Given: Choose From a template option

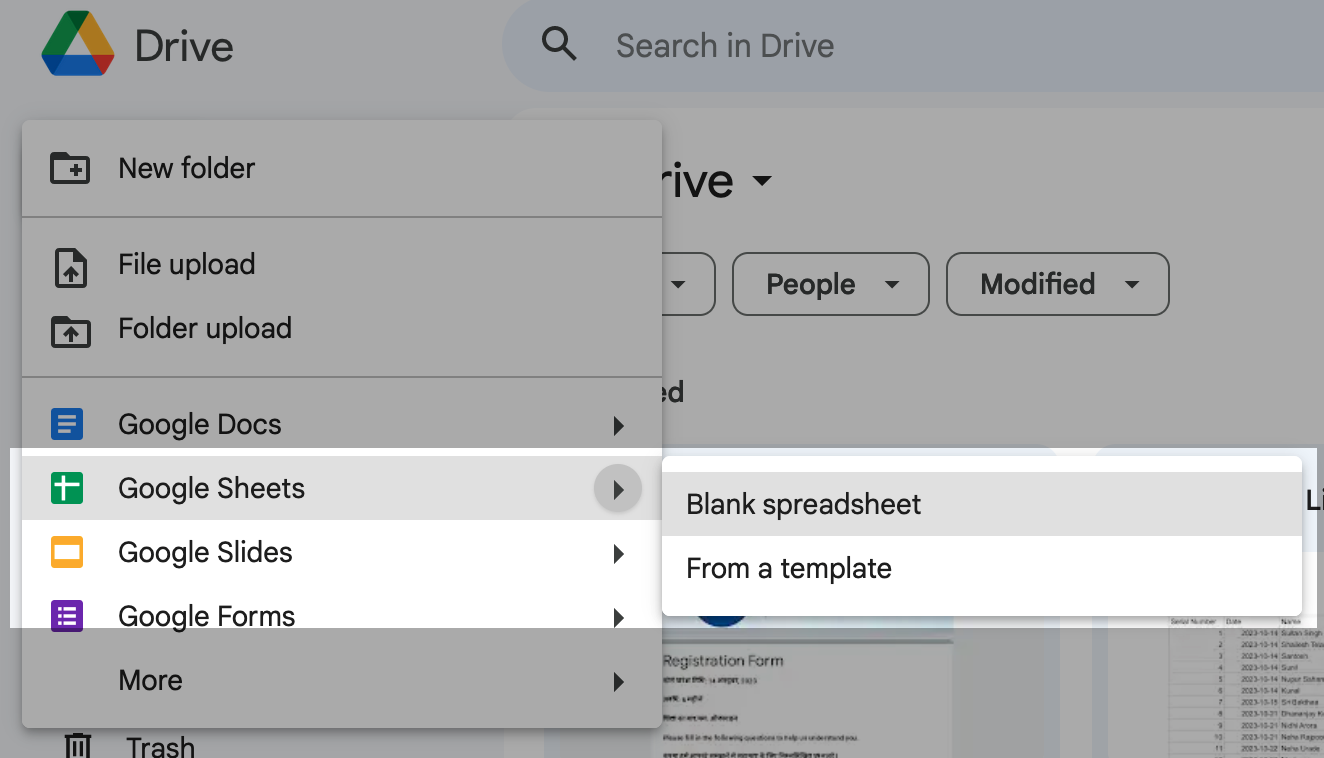Looking at the screenshot, I should point(789,569).
